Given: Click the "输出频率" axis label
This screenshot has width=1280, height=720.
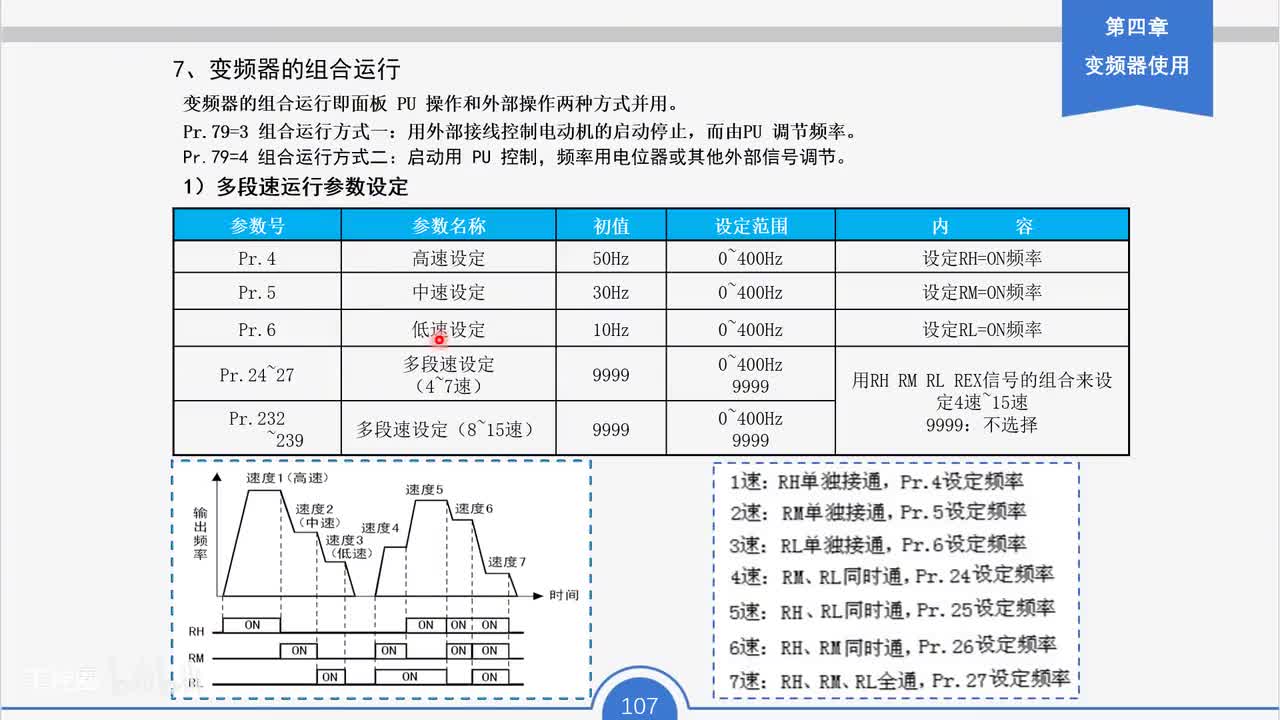Looking at the screenshot, I should tap(200, 533).
